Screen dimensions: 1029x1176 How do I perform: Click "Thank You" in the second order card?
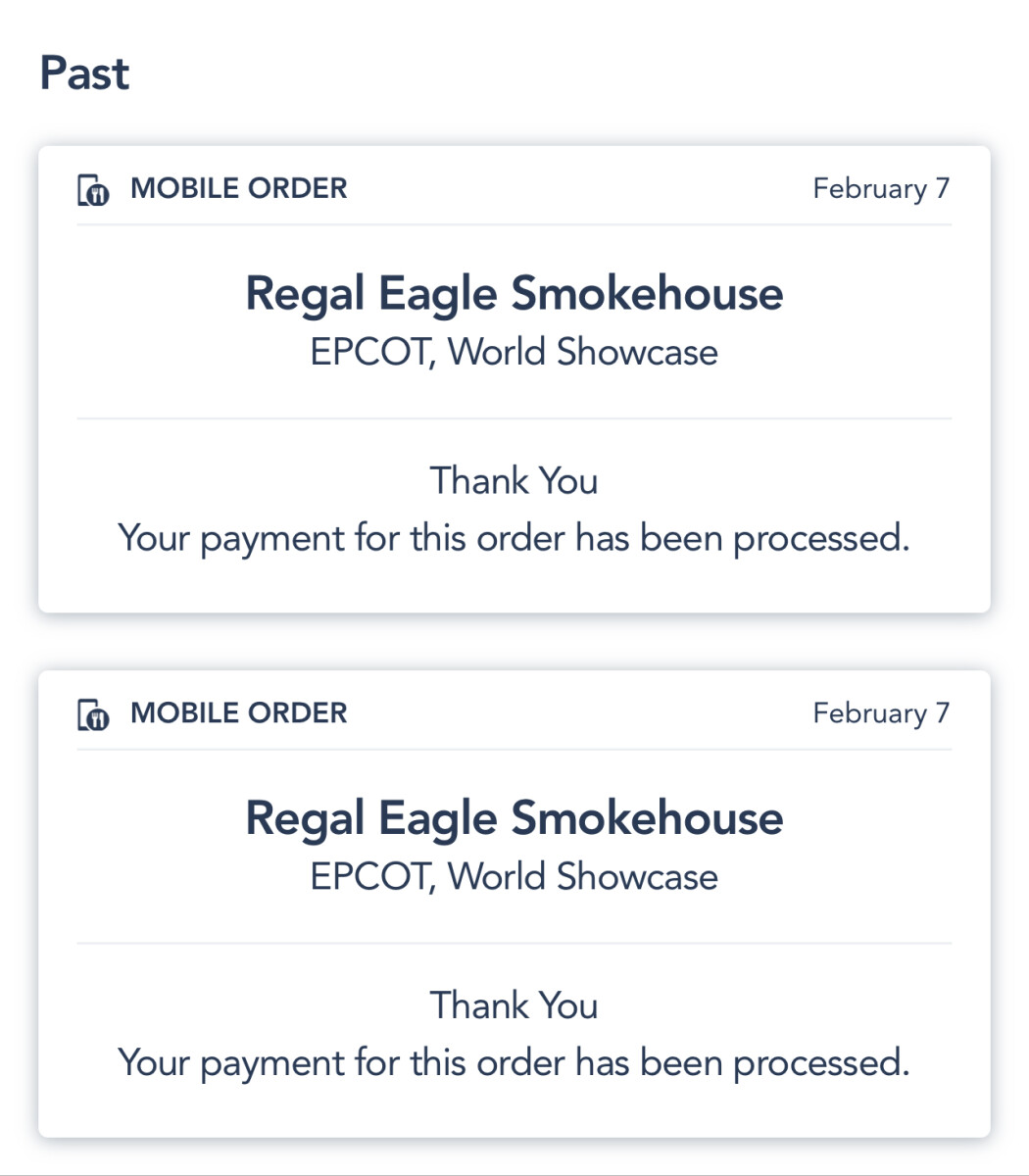tap(514, 1005)
